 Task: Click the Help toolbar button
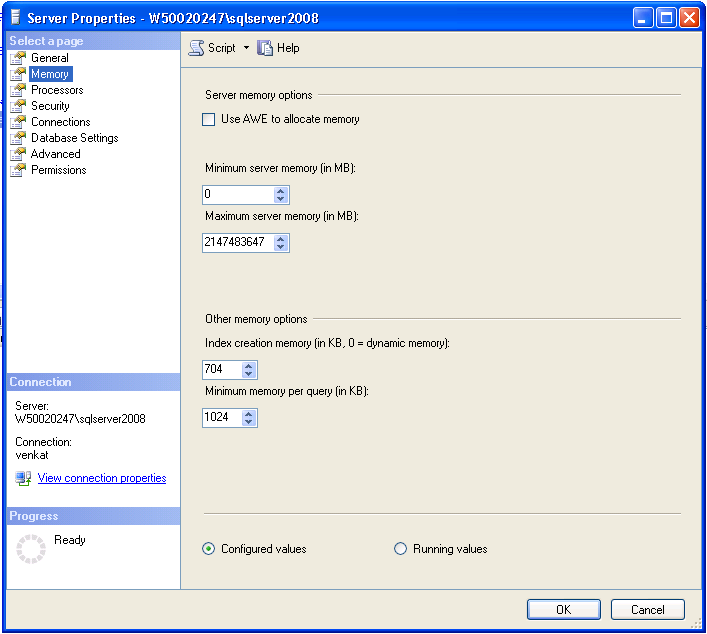278,48
